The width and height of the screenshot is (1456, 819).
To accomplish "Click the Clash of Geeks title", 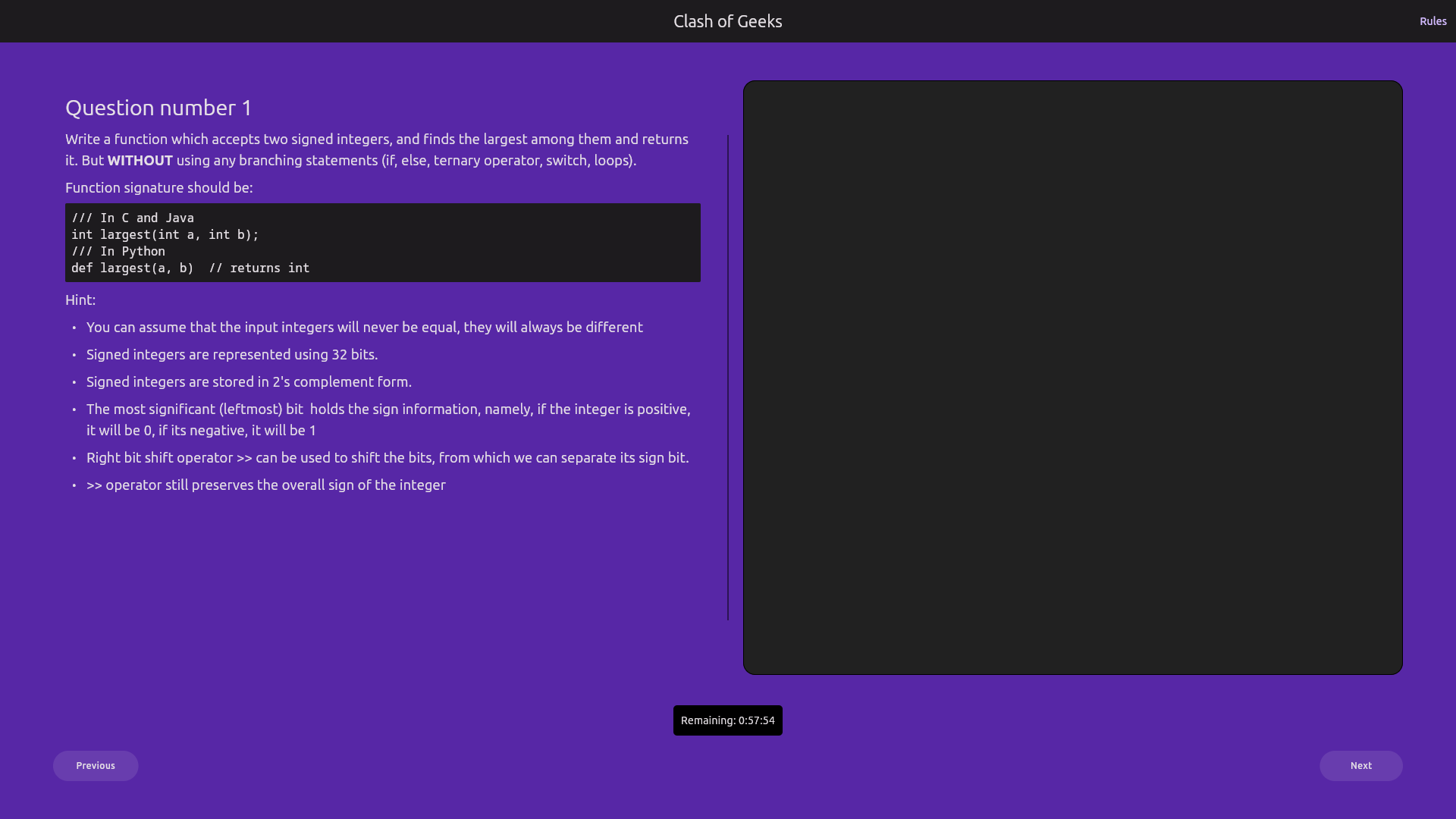I will click(x=727, y=21).
